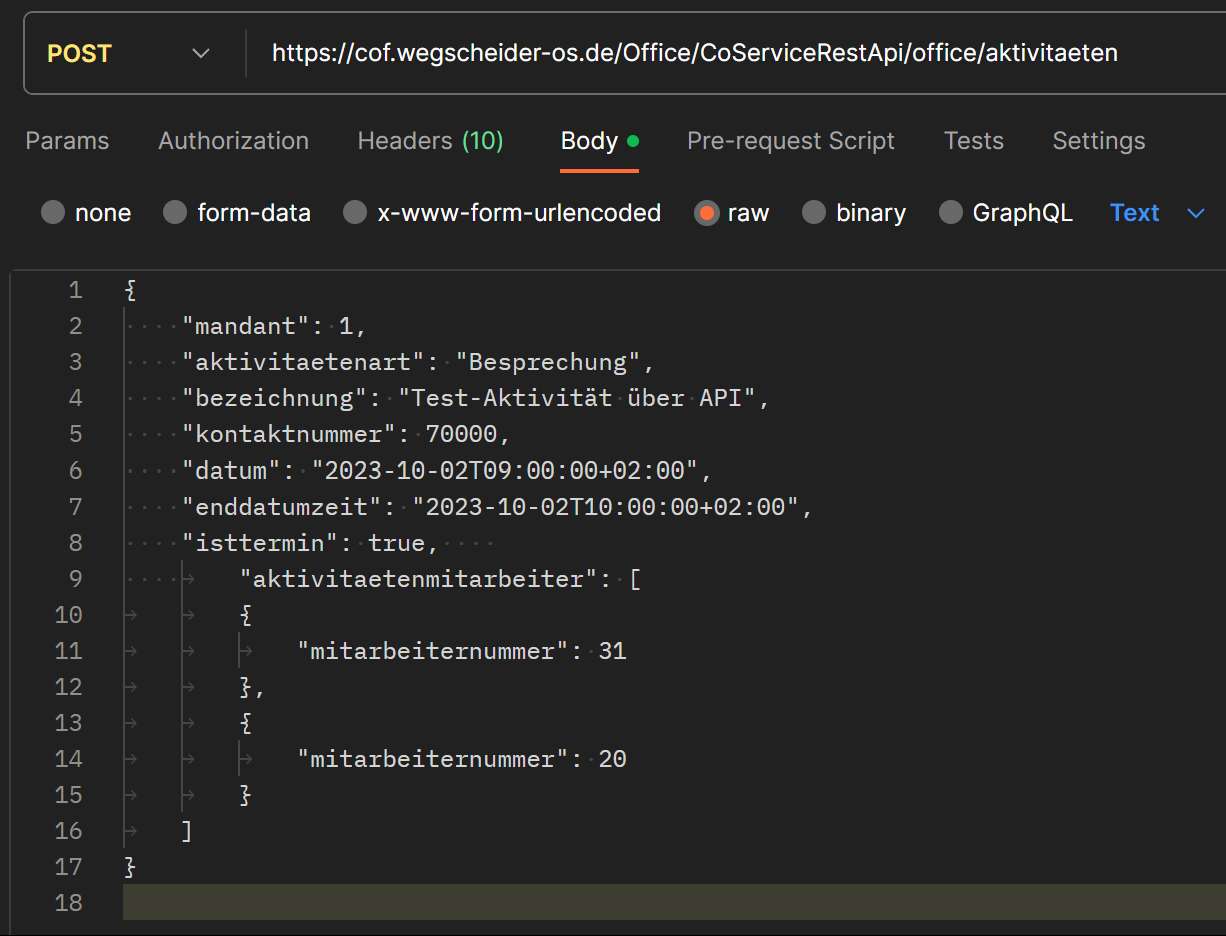Choose x-www-form-urlencoded body type
The image size is (1226, 936).
355,213
